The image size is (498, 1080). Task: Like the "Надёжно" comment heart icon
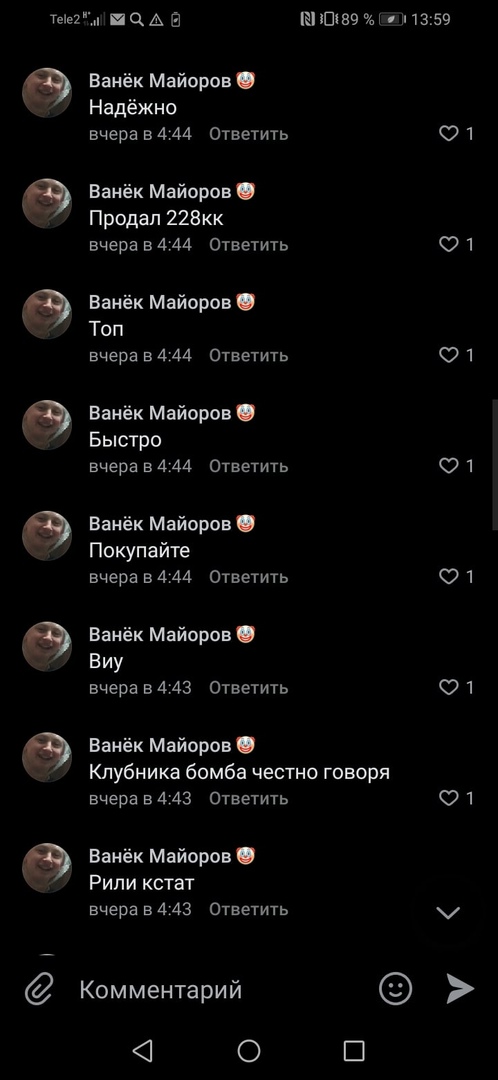pyautogui.click(x=448, y=134)
